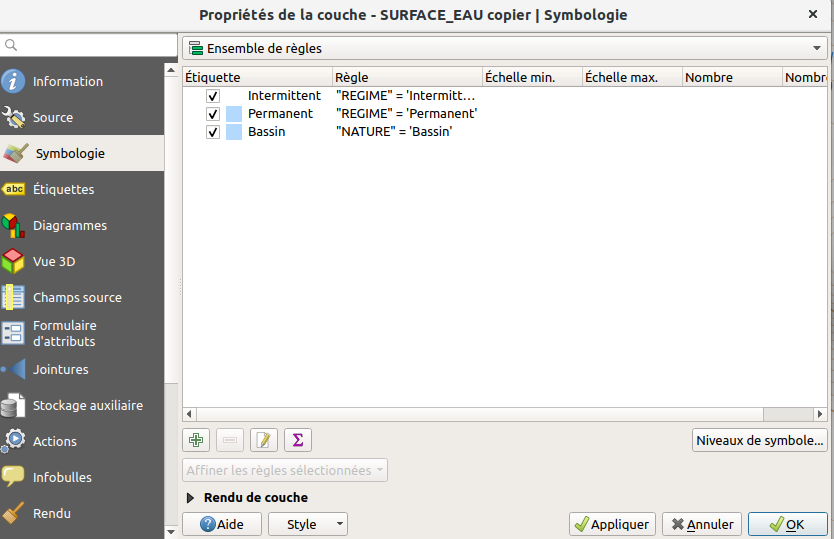Go to the Champs source tab label

[77, 297]
